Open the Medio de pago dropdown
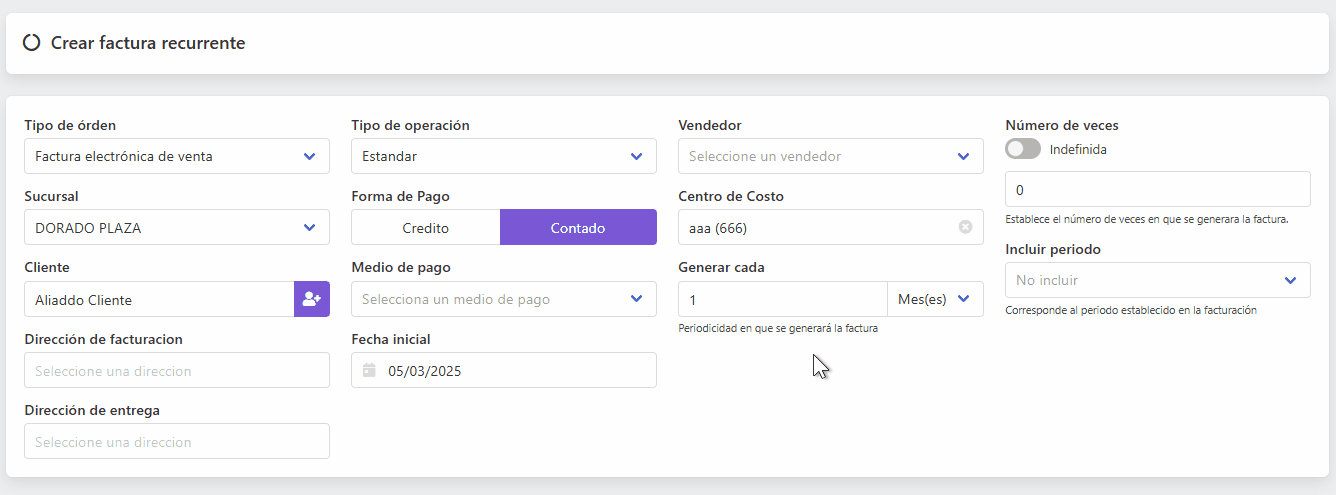This screenshot has height=495, width=1336. click(x=504, y=299)
